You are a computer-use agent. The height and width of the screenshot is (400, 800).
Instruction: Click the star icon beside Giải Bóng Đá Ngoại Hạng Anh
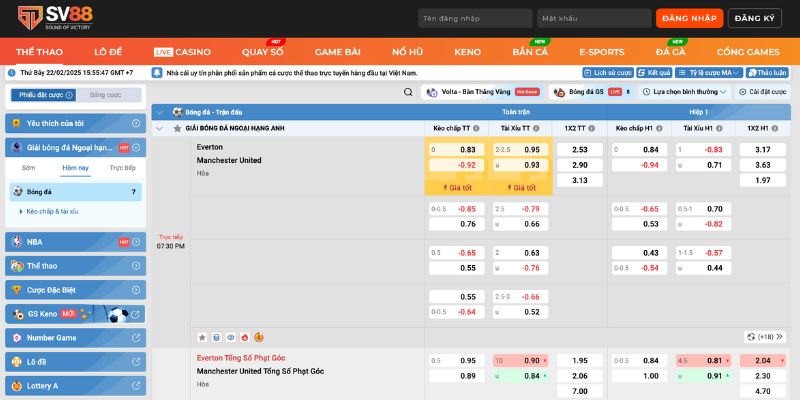pyautogui.click(x=177, y=128)
